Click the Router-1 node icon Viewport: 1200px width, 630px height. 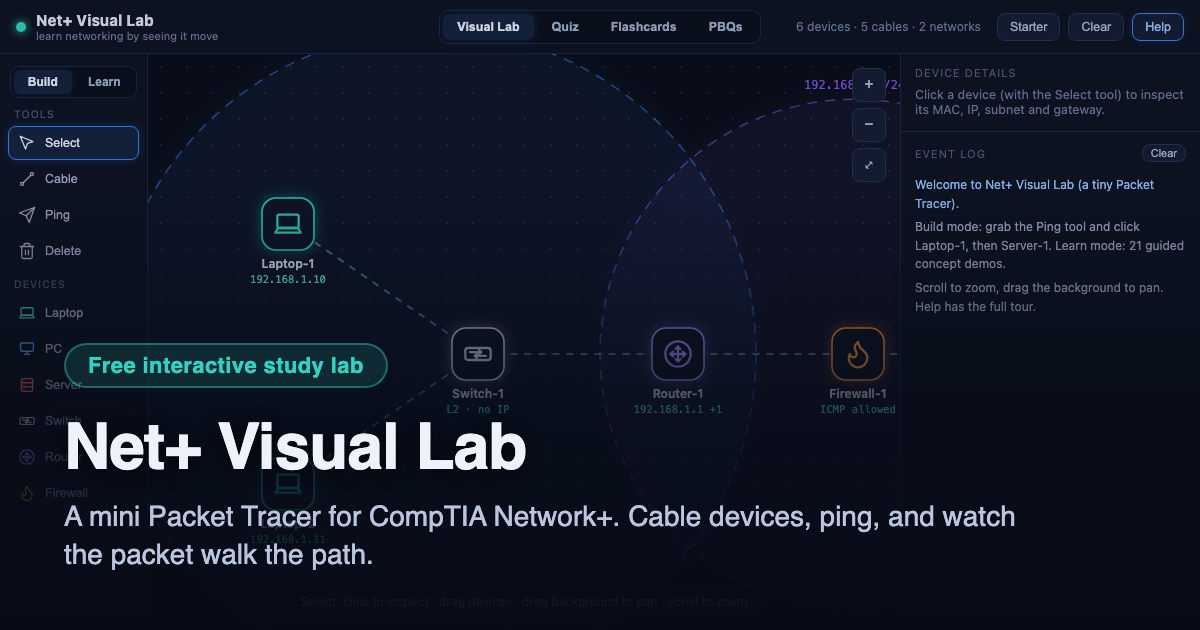point(678,354)
